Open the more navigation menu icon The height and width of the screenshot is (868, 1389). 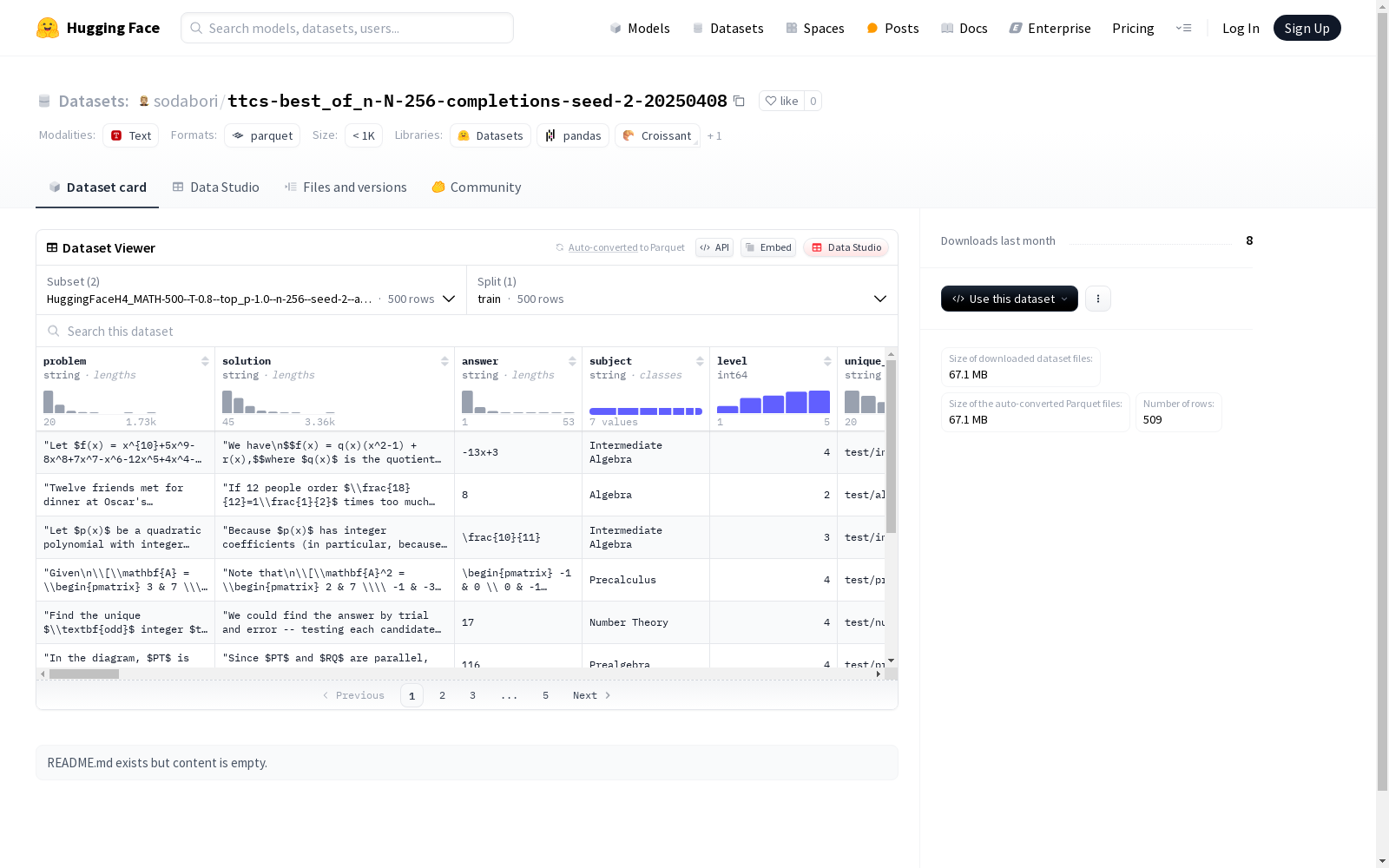point(1183,28)
